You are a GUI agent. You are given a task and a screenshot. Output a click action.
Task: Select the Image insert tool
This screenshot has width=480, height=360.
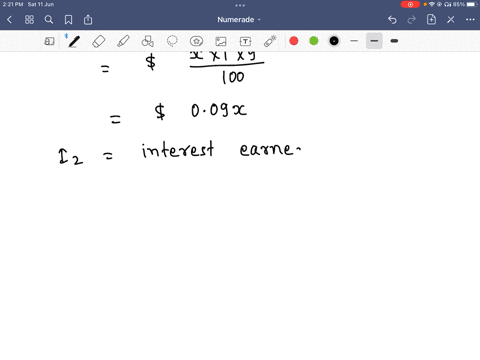221,41
